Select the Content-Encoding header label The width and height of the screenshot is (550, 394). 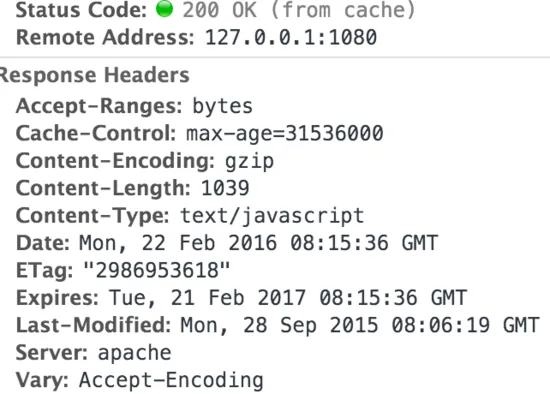click(115, 161)
